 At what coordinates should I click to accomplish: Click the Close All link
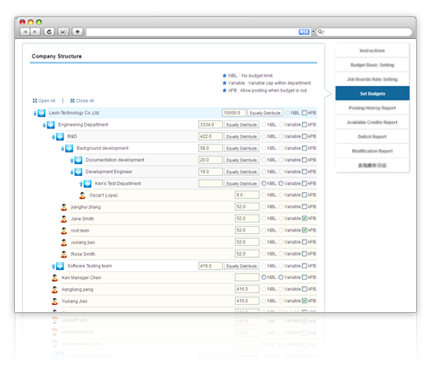tap(85, 101)
